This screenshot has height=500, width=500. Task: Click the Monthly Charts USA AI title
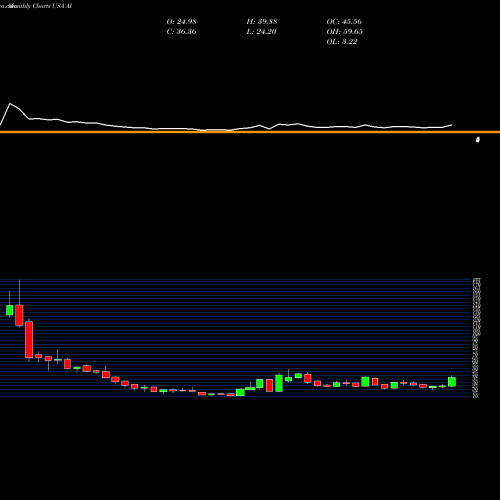click(x=40, y=6)
